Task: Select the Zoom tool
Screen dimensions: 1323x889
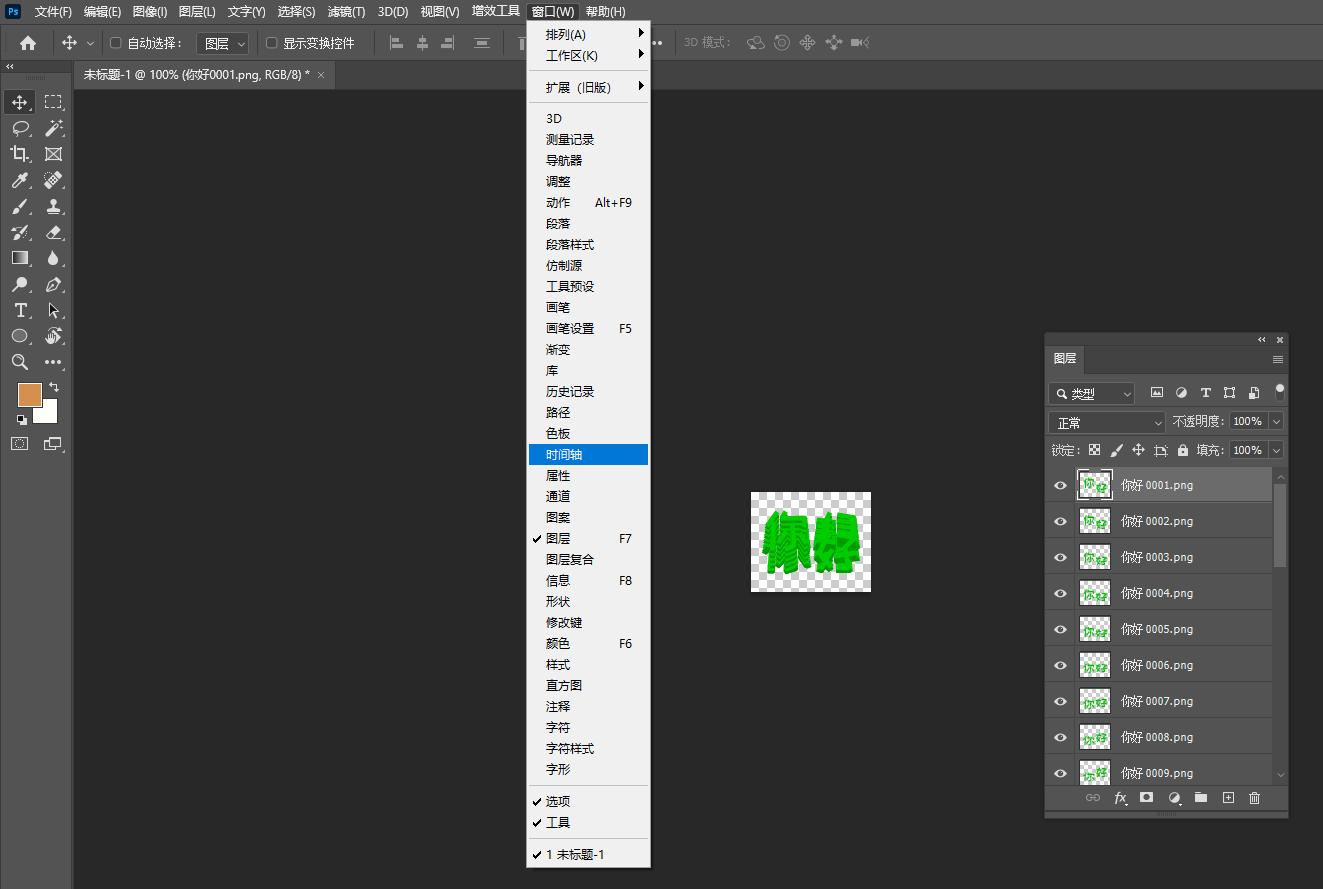Action: pos(20,363)
